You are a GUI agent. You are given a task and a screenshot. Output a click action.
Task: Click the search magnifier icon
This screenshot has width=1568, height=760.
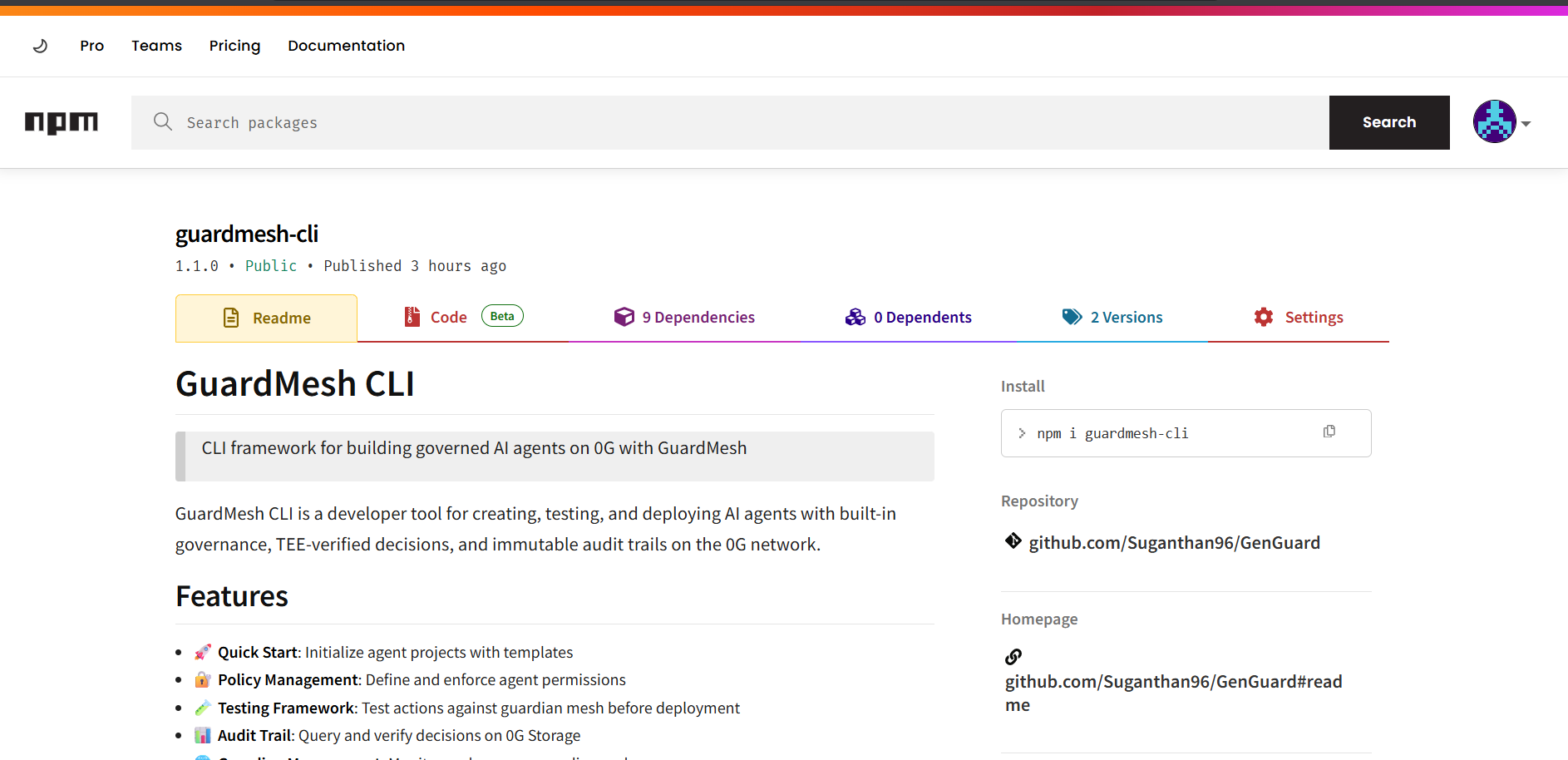pos(163,122)
